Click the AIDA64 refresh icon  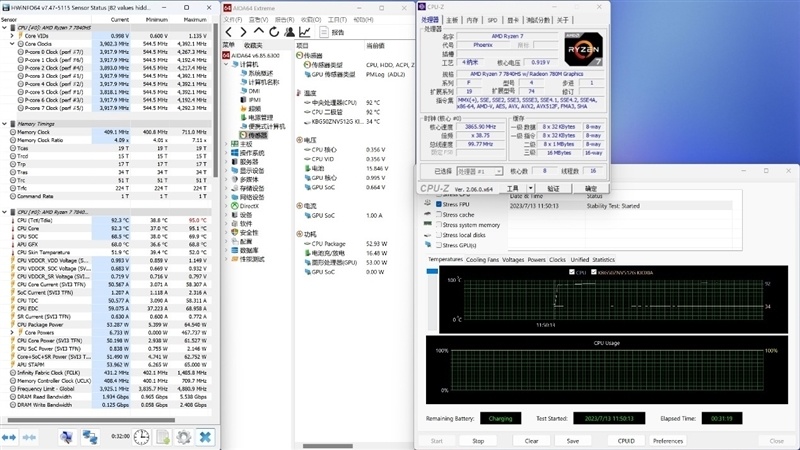274,33
